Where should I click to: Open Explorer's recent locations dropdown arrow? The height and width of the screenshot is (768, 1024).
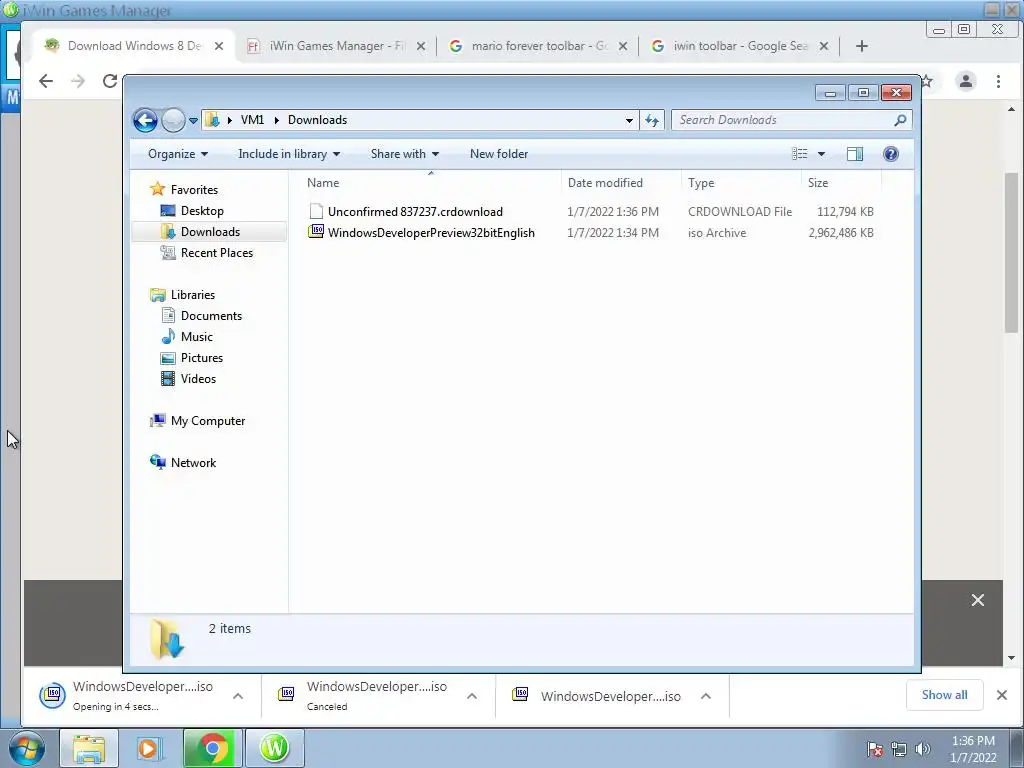[193, 121]
